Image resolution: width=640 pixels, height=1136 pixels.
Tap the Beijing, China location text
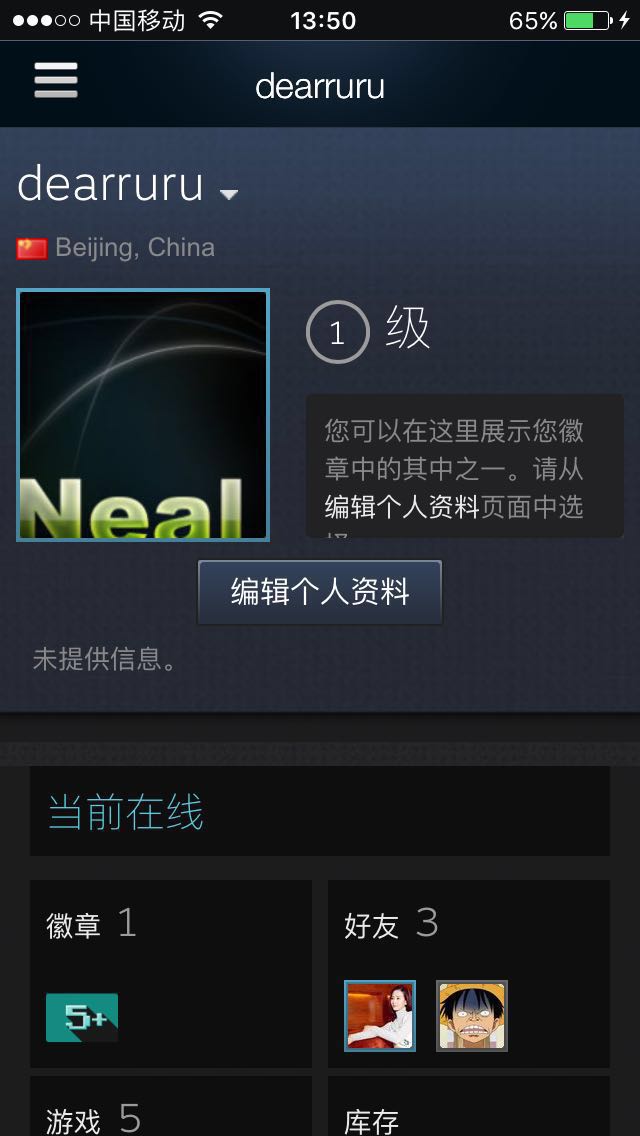pos(135,248)
